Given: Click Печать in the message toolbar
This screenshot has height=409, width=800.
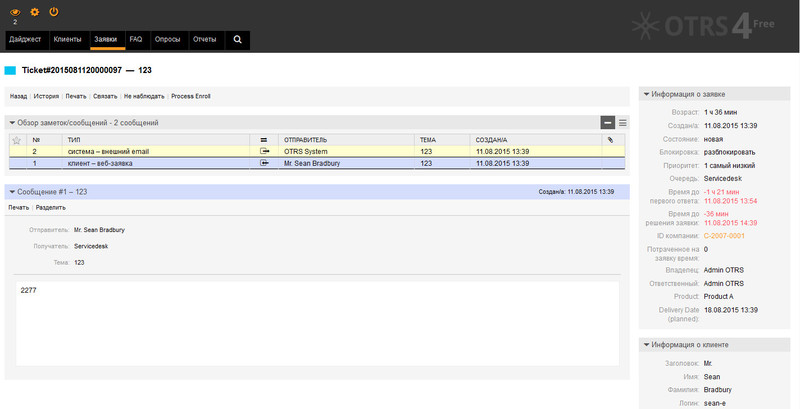Looking at the screenshot, I should (19, 208).
